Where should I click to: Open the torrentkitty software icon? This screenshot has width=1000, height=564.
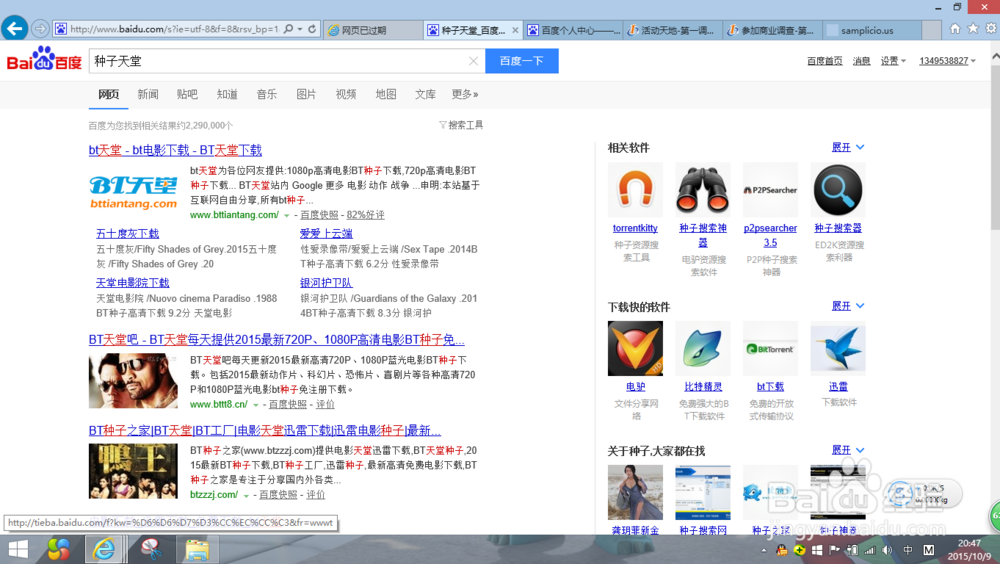[635, 189]
